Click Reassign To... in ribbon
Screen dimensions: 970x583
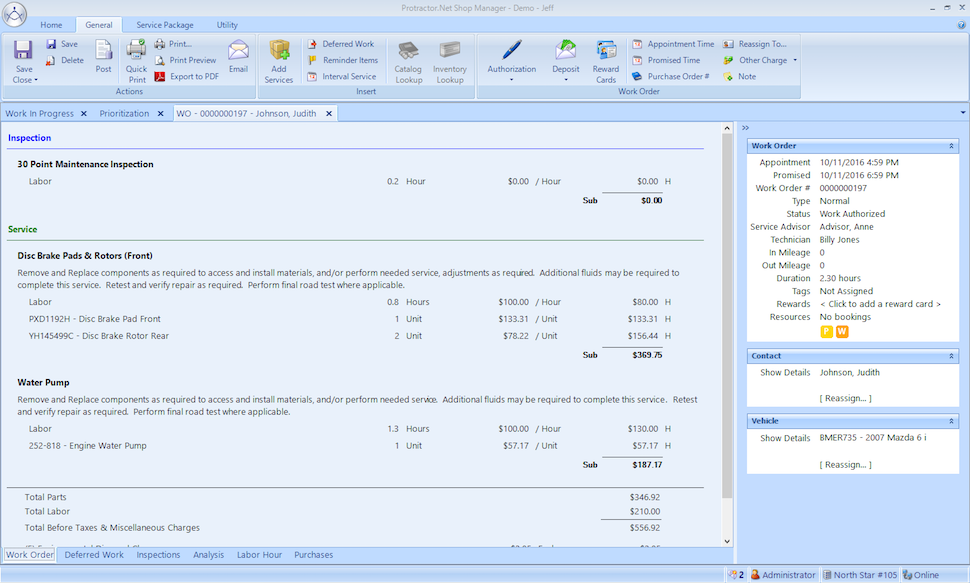tap(755, 44)
